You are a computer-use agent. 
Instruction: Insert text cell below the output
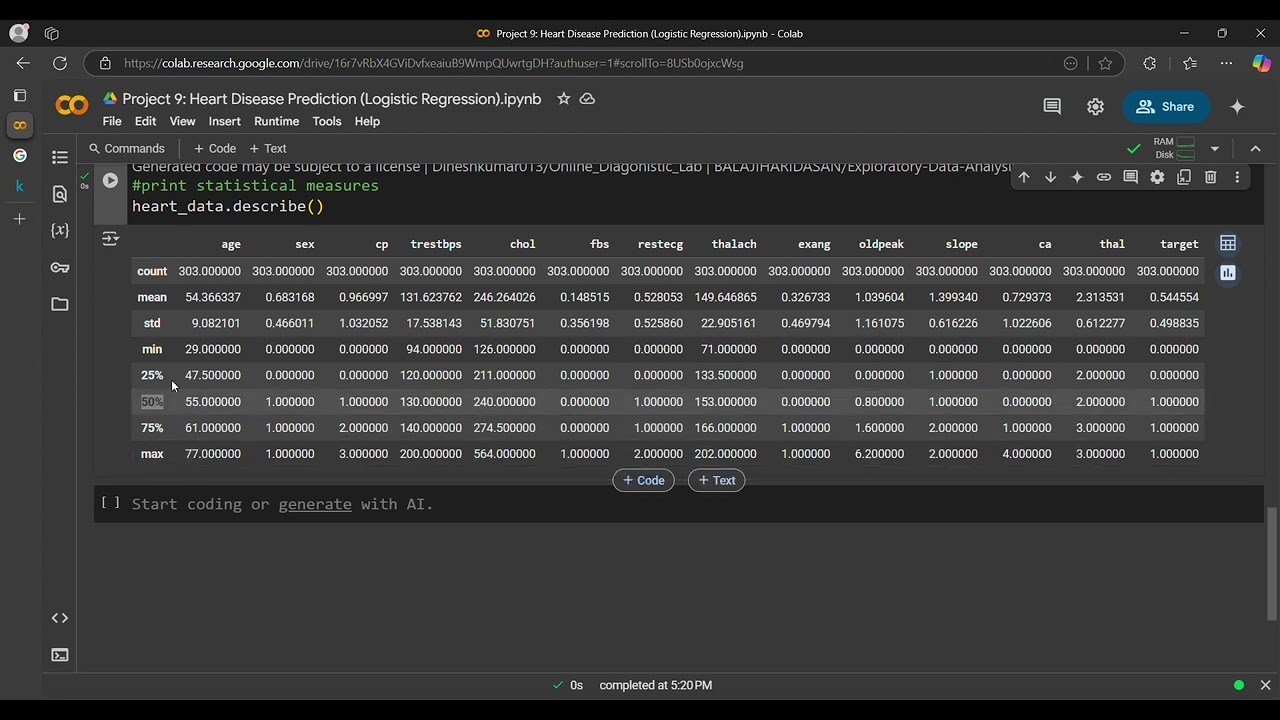point(717,480)
